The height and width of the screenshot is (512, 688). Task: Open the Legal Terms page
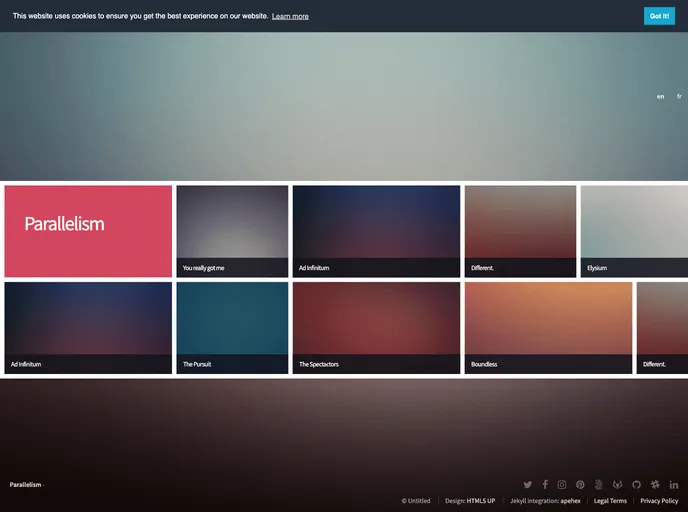tap(610, 501)
